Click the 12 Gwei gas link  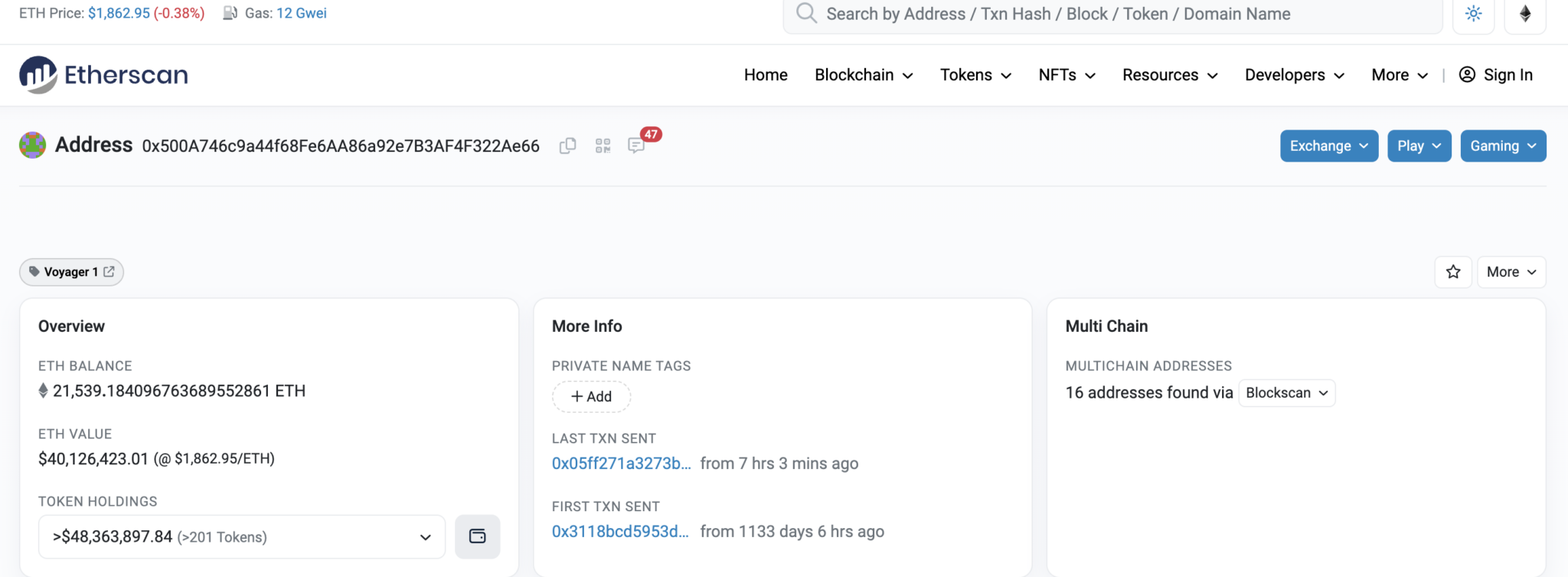tap(302, 13)
